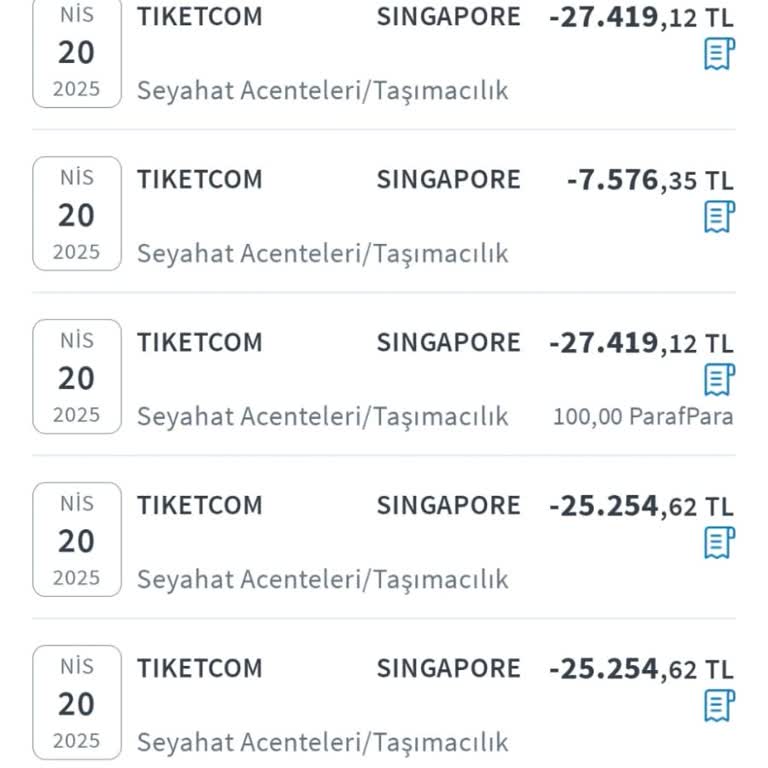Click TIKETCOM name in the -7.576,35 TL row
Image resolution: width=768 pixels, height=768 pixels.
[x=200, y=180]
